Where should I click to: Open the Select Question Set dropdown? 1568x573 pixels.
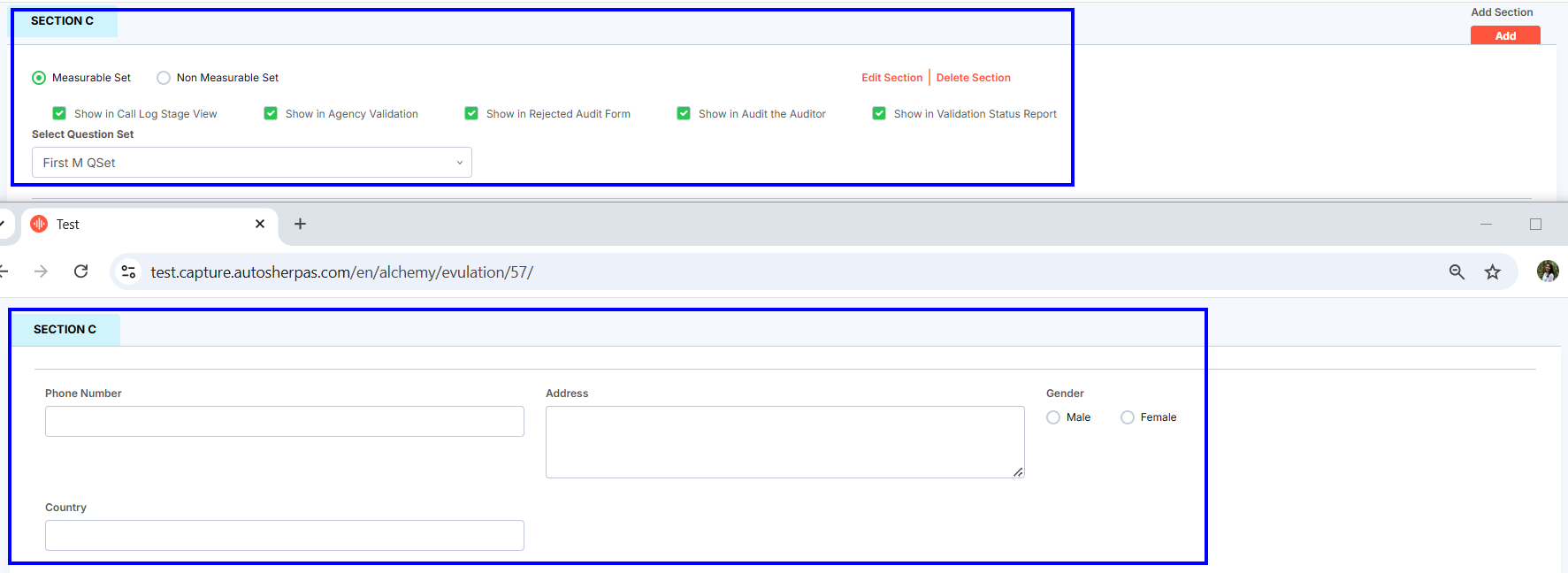pyautogui.click(x=252, y=163)
